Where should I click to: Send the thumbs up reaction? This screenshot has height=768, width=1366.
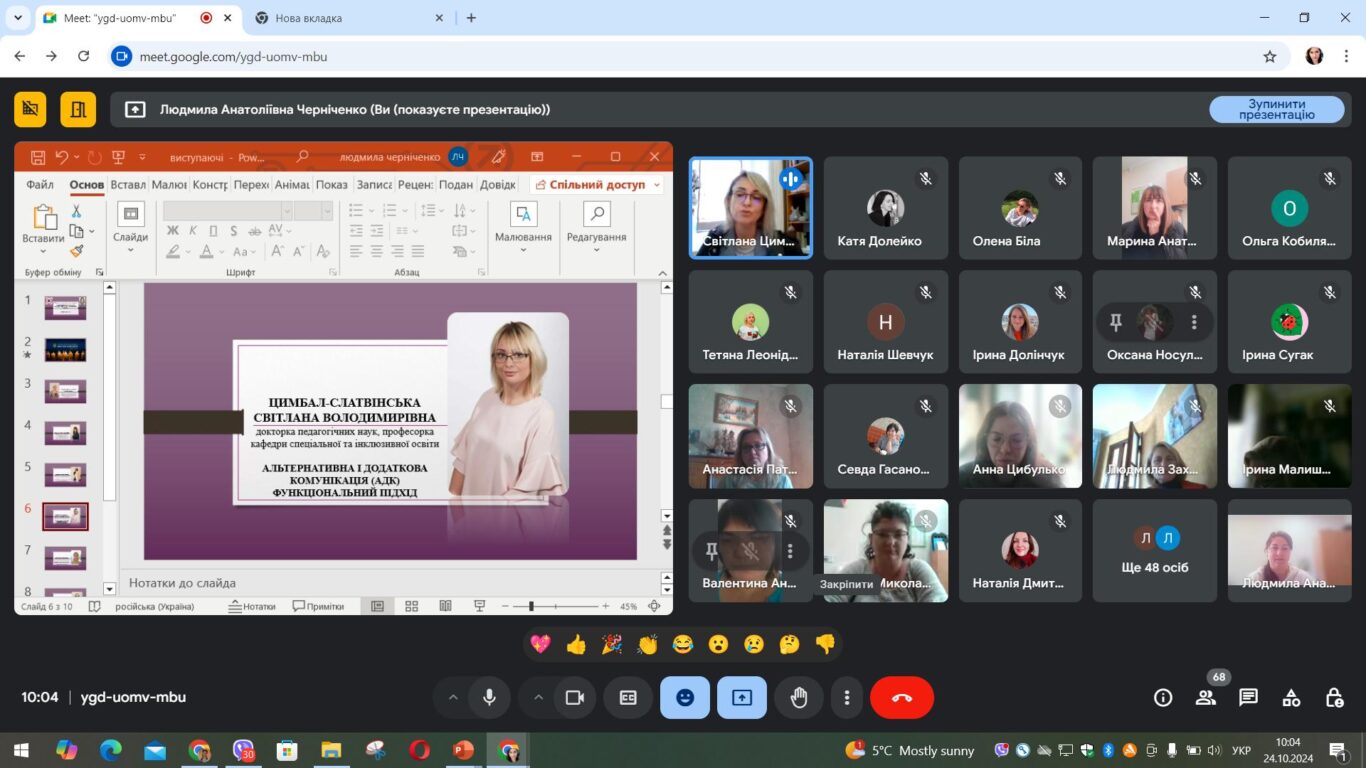(x=576, y=644)
